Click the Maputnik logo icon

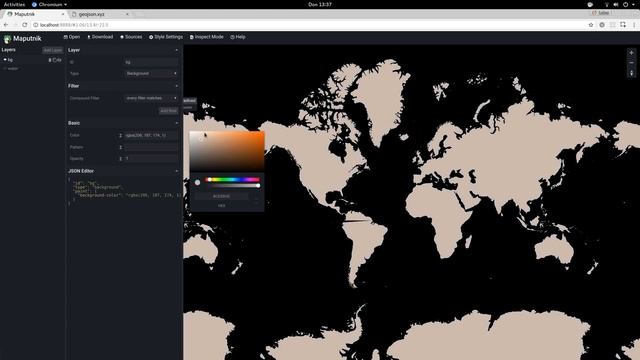[x=7, y=39]
